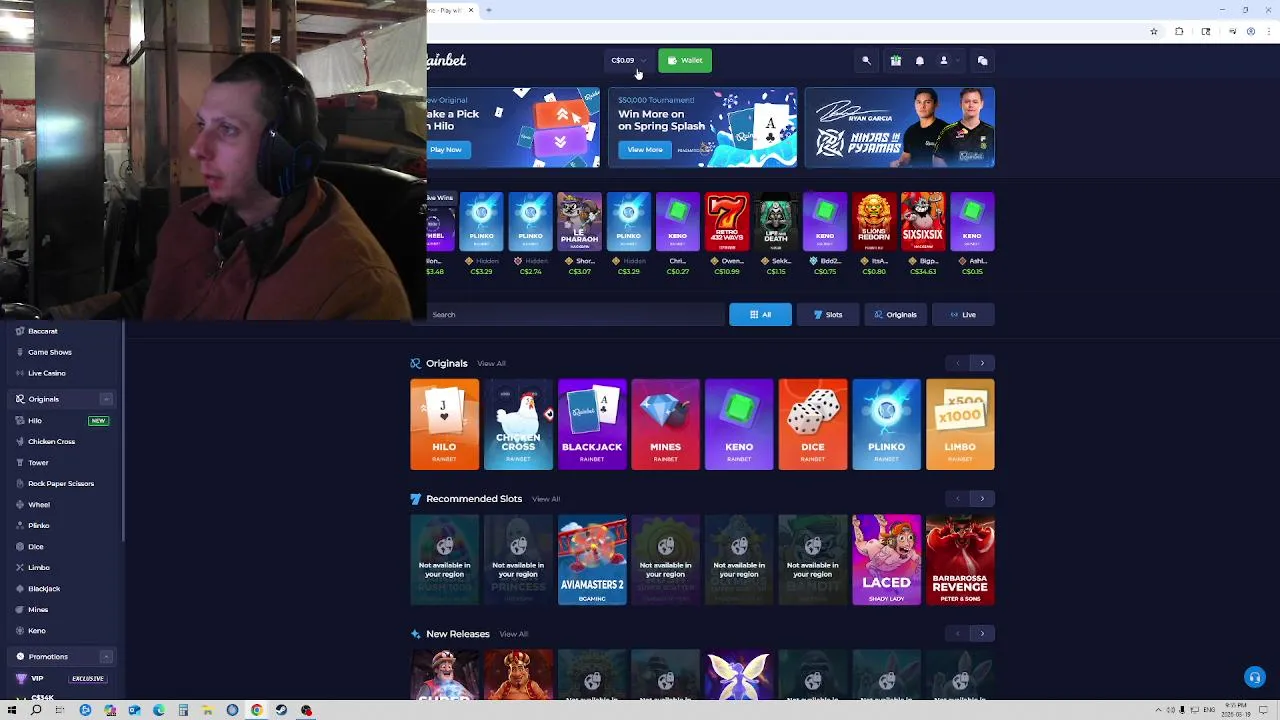Open the Barbarossa Revenge slot card
Viewport: 1280px width, 720px height.
pos(960,560)
